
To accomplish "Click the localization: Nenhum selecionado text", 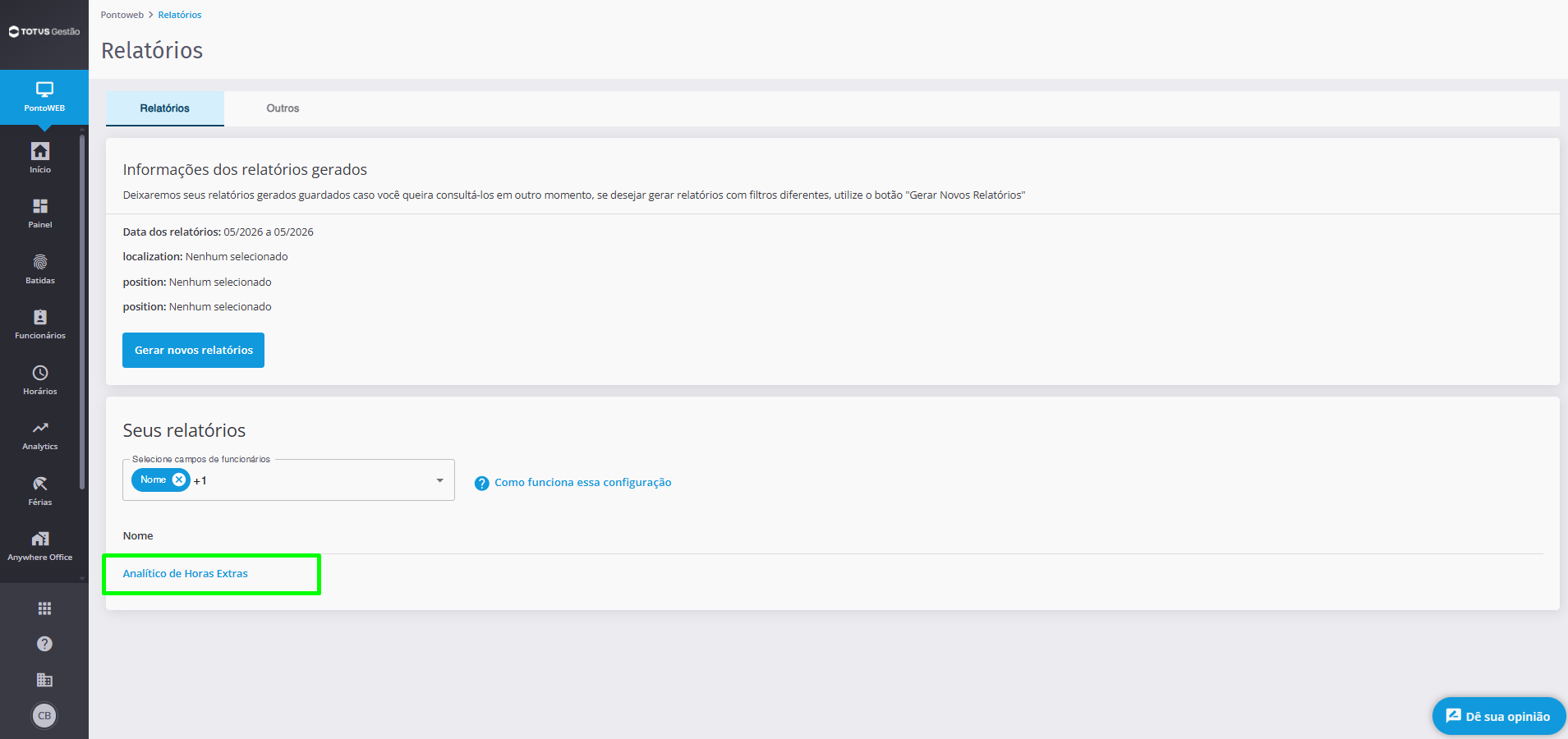I will coord(205,257).
